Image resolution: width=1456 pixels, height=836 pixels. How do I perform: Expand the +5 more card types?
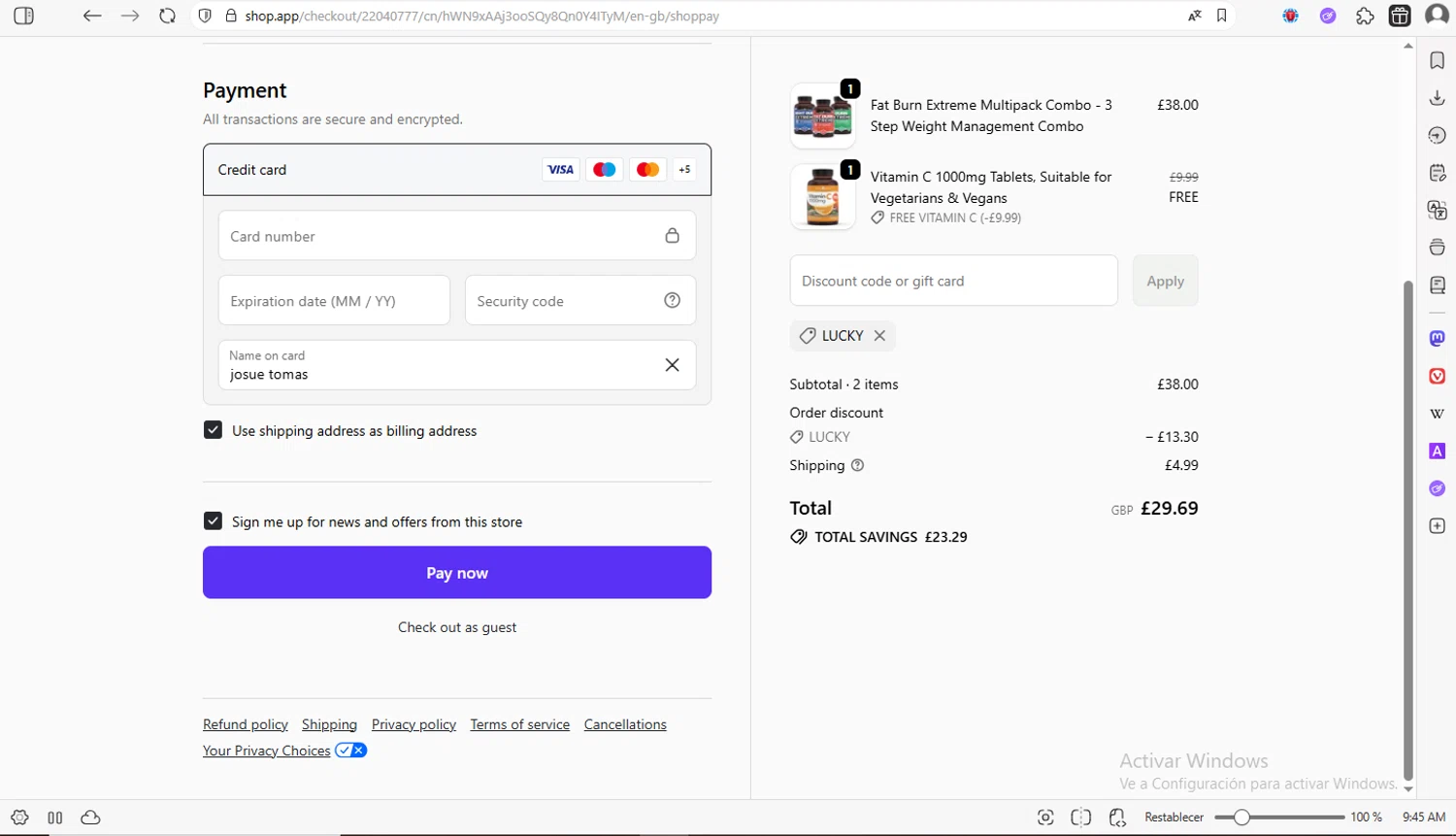coord(684,170)
